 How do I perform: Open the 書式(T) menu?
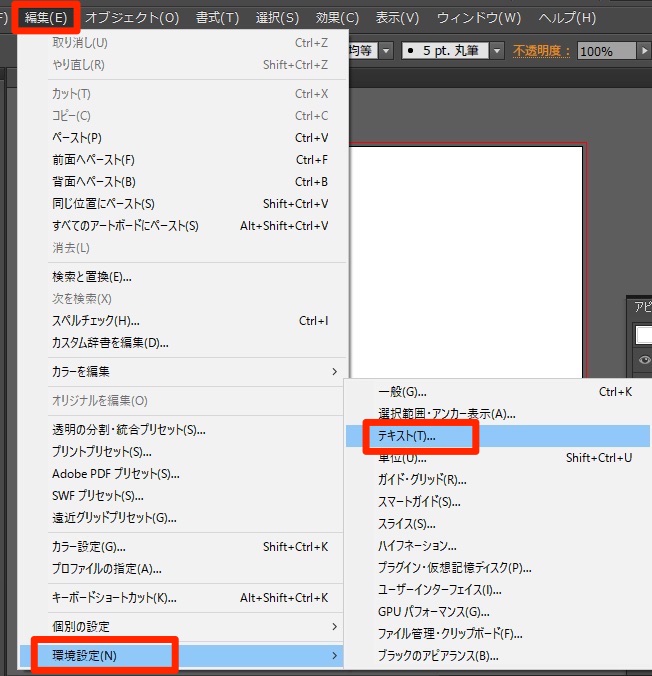coord(217,18)
